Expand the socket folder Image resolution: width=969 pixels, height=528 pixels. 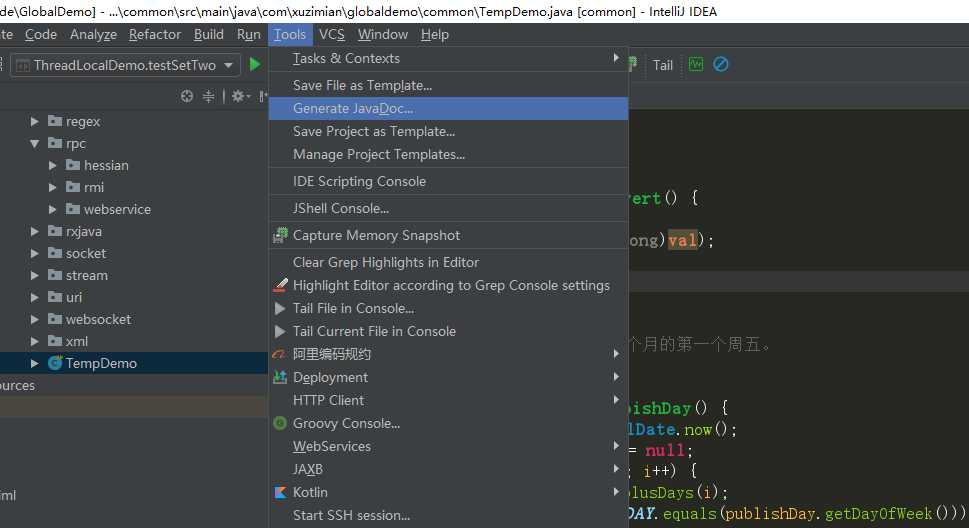coord(35,253)
